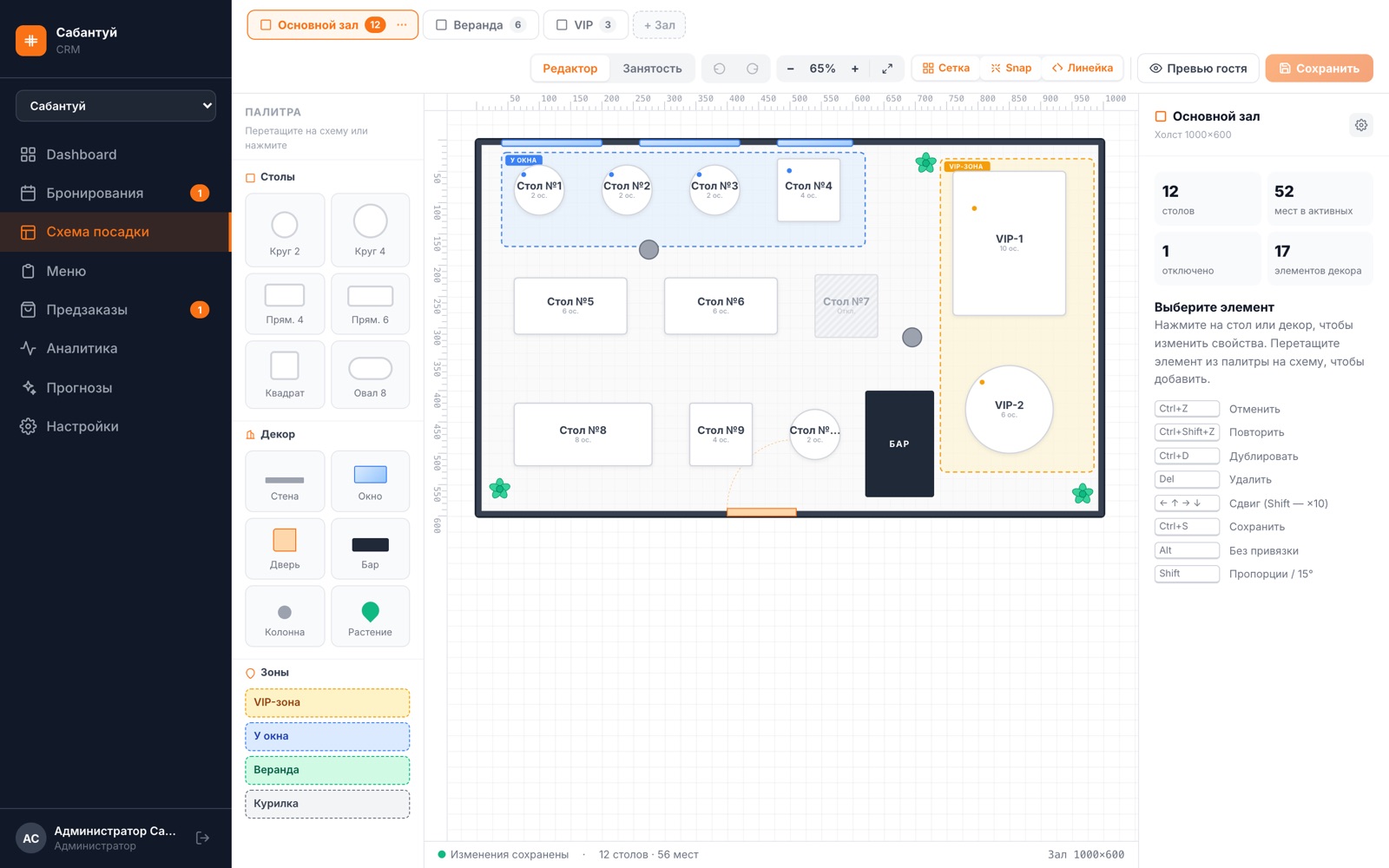Click the fit-to-screen expand icon
The height and width of the screenshot is (868, 1389).
coord(887,69)
